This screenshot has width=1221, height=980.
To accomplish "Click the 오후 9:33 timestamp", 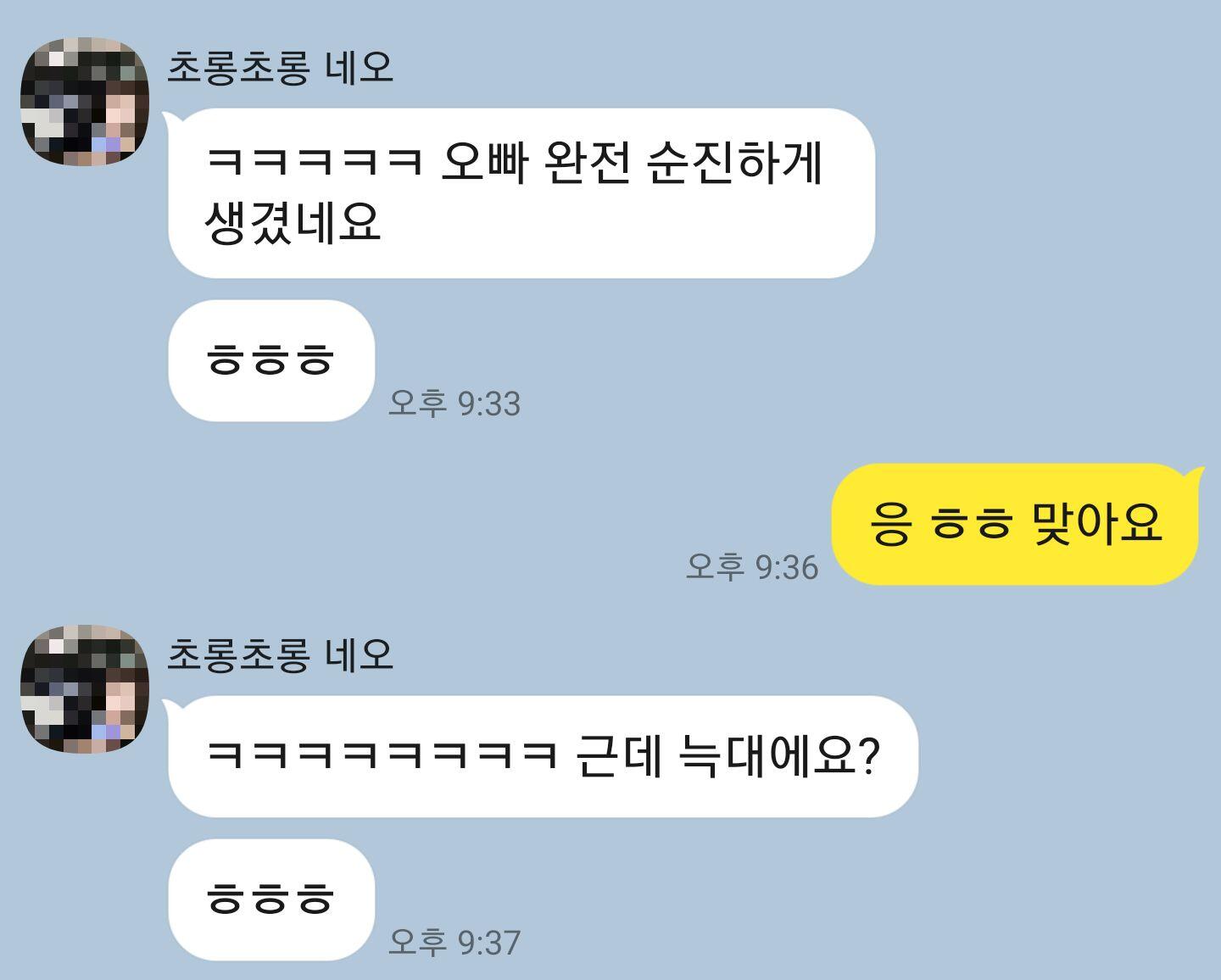I will click(454, 404).
